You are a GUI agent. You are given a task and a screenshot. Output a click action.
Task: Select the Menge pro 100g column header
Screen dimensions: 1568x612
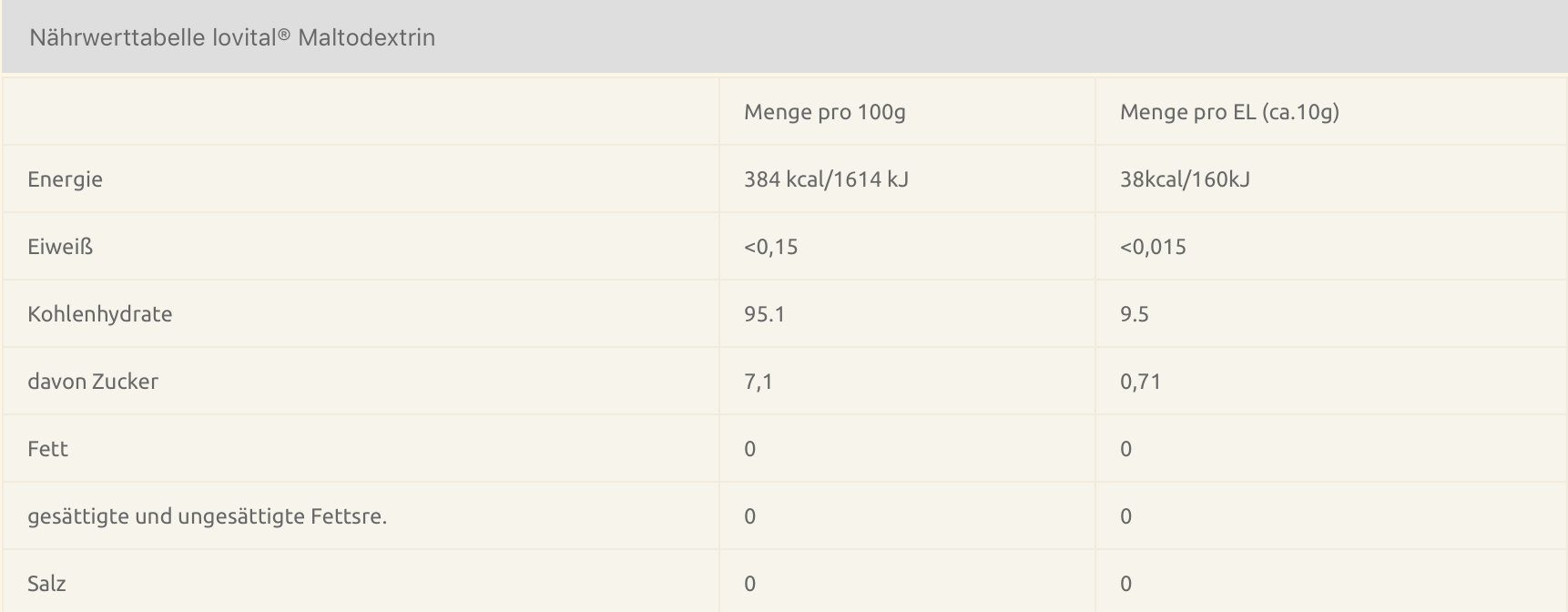click(x=825, y=112)
